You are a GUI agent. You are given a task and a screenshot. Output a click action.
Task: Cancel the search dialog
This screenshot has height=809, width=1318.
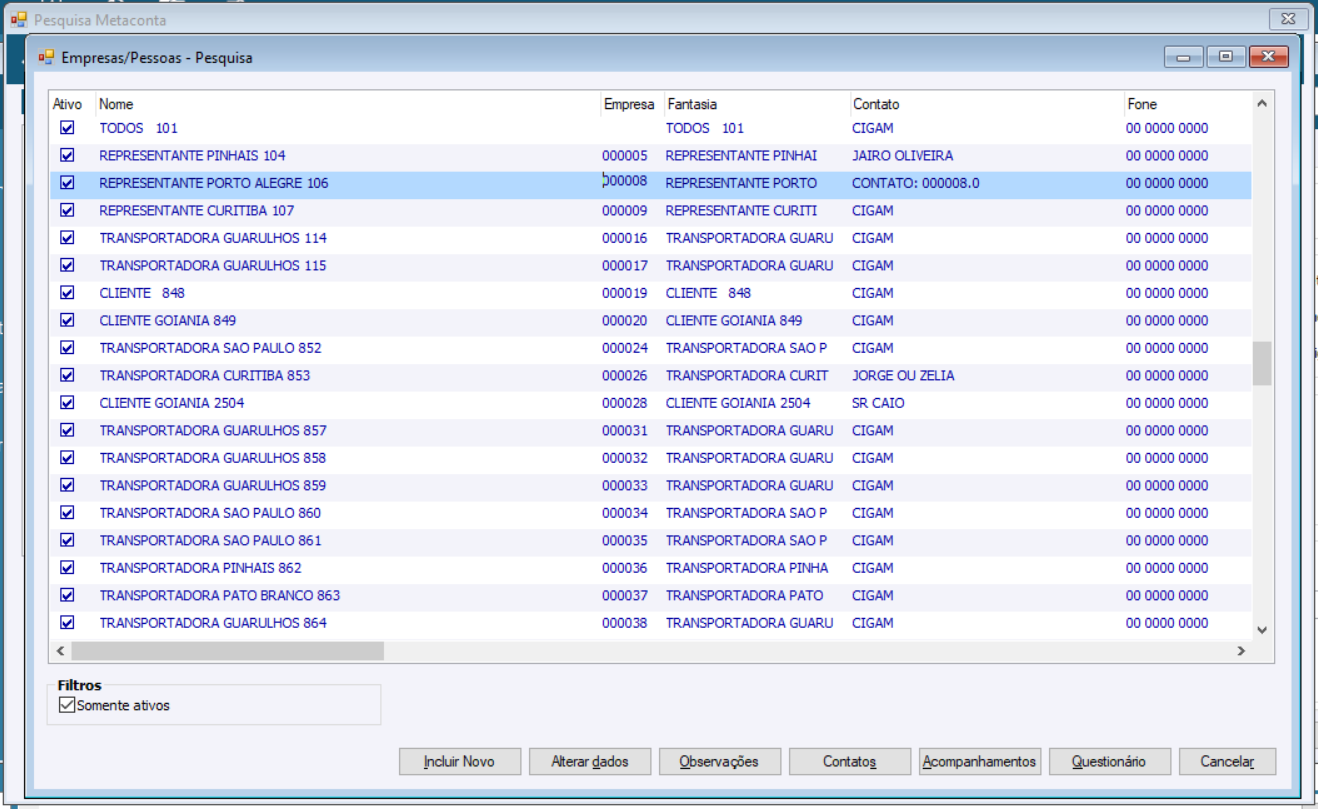click(x=1227, y=761)
